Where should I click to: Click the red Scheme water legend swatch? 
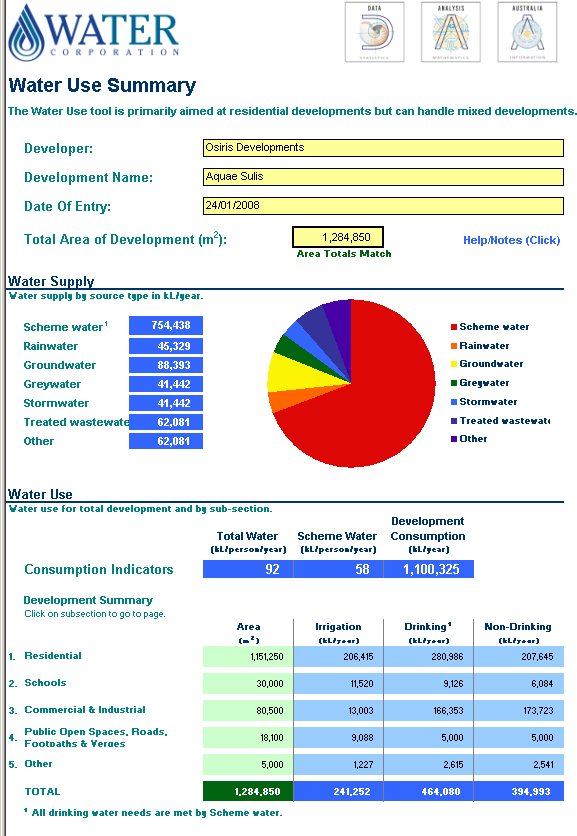454,327
